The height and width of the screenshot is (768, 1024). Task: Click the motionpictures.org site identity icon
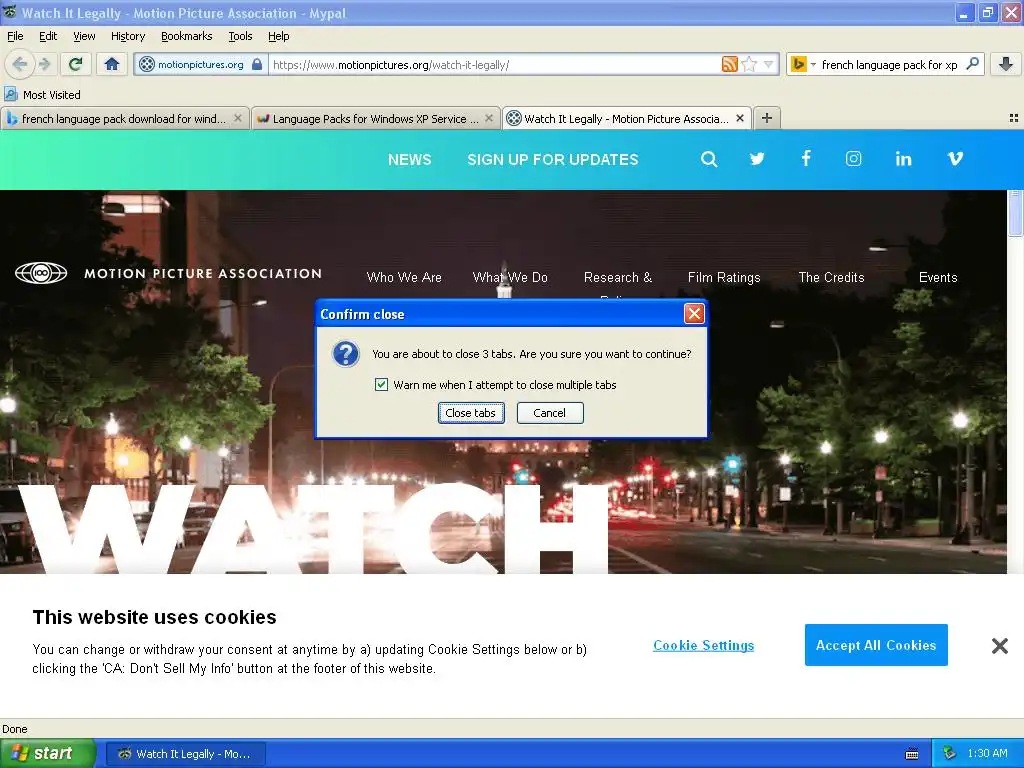click(x=148, y=64)
